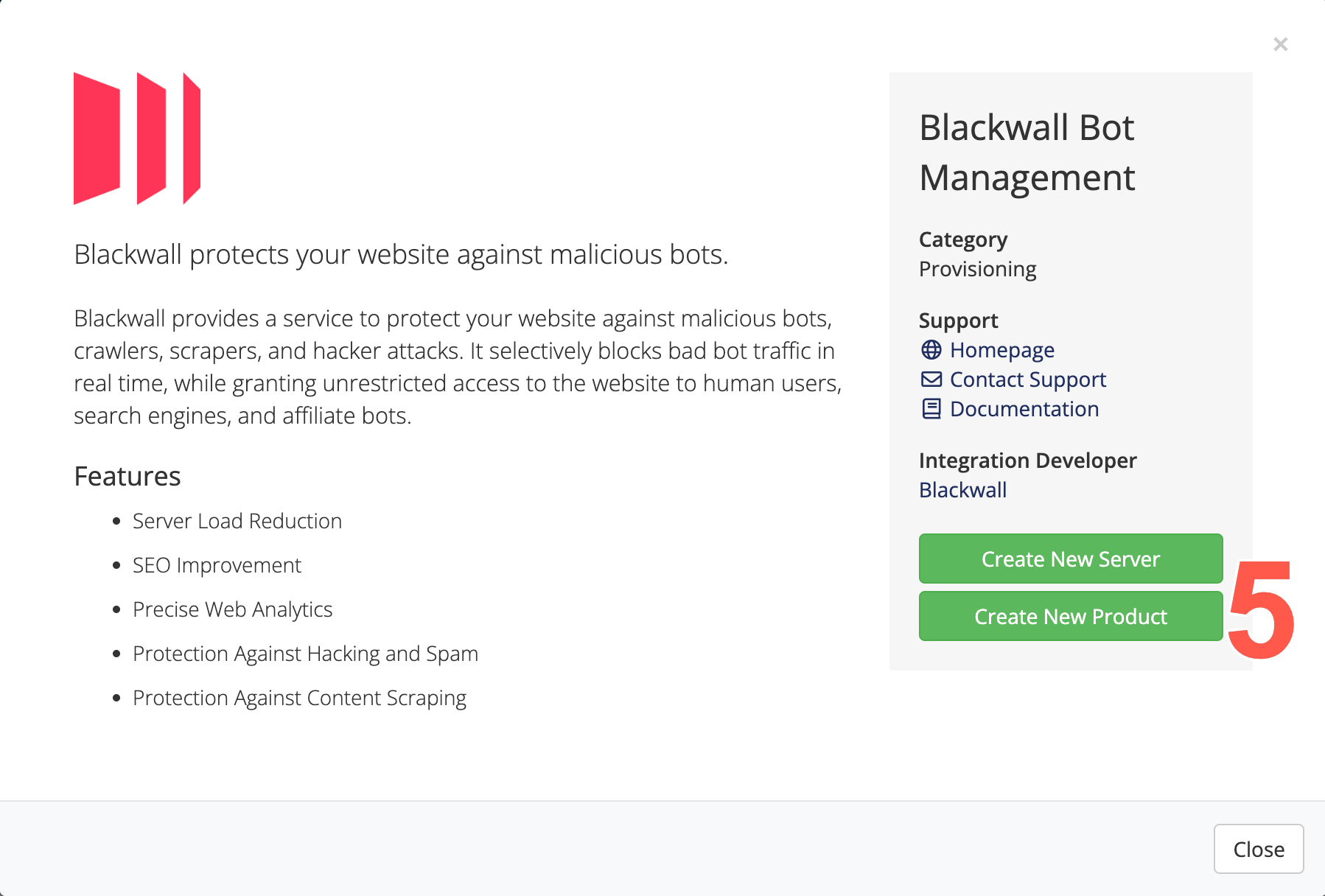
Task: Select Protection Against Content Scraping text
Action: point(299,698)
